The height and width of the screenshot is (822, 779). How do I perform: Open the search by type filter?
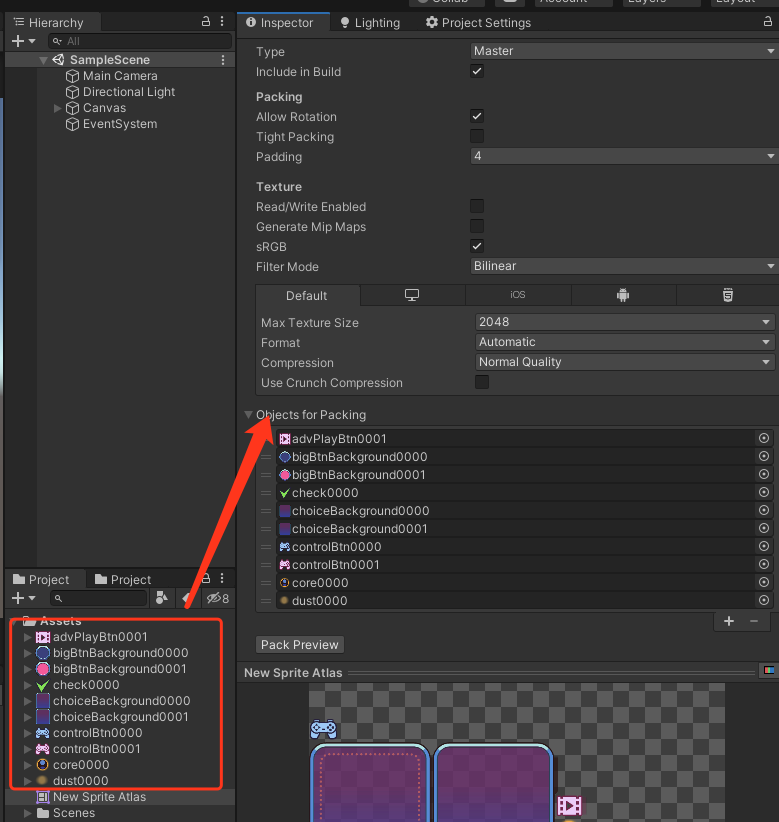(162, 598)
